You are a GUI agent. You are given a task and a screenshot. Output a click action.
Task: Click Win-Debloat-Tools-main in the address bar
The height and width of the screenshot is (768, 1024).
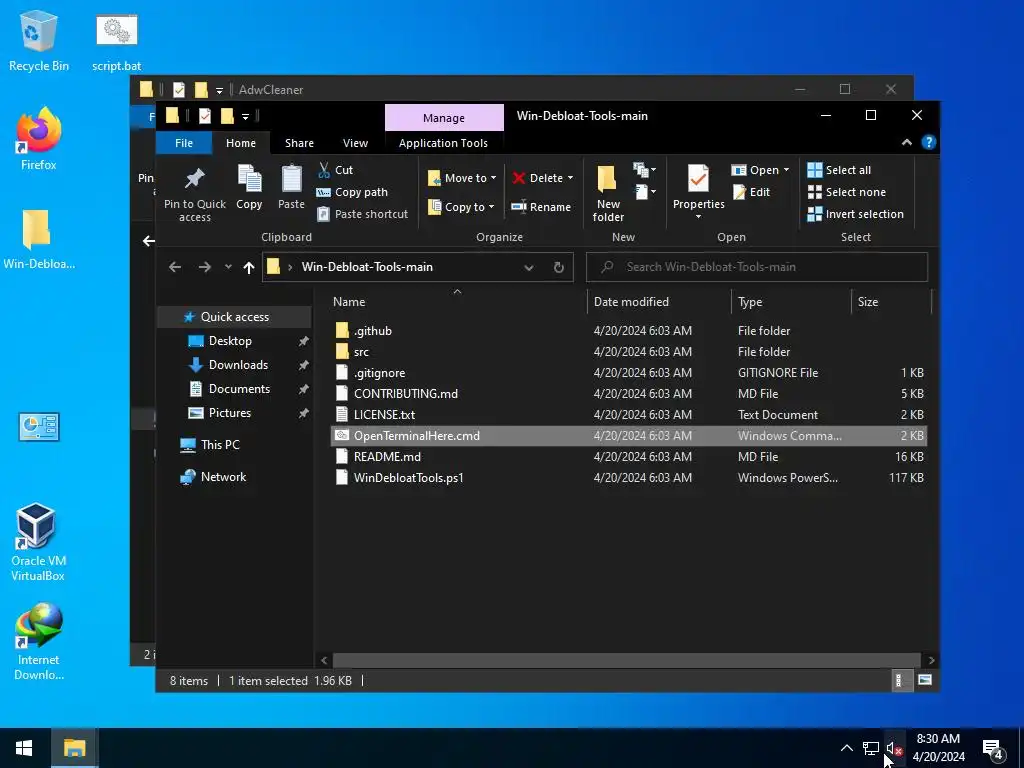tap(367, 267)
